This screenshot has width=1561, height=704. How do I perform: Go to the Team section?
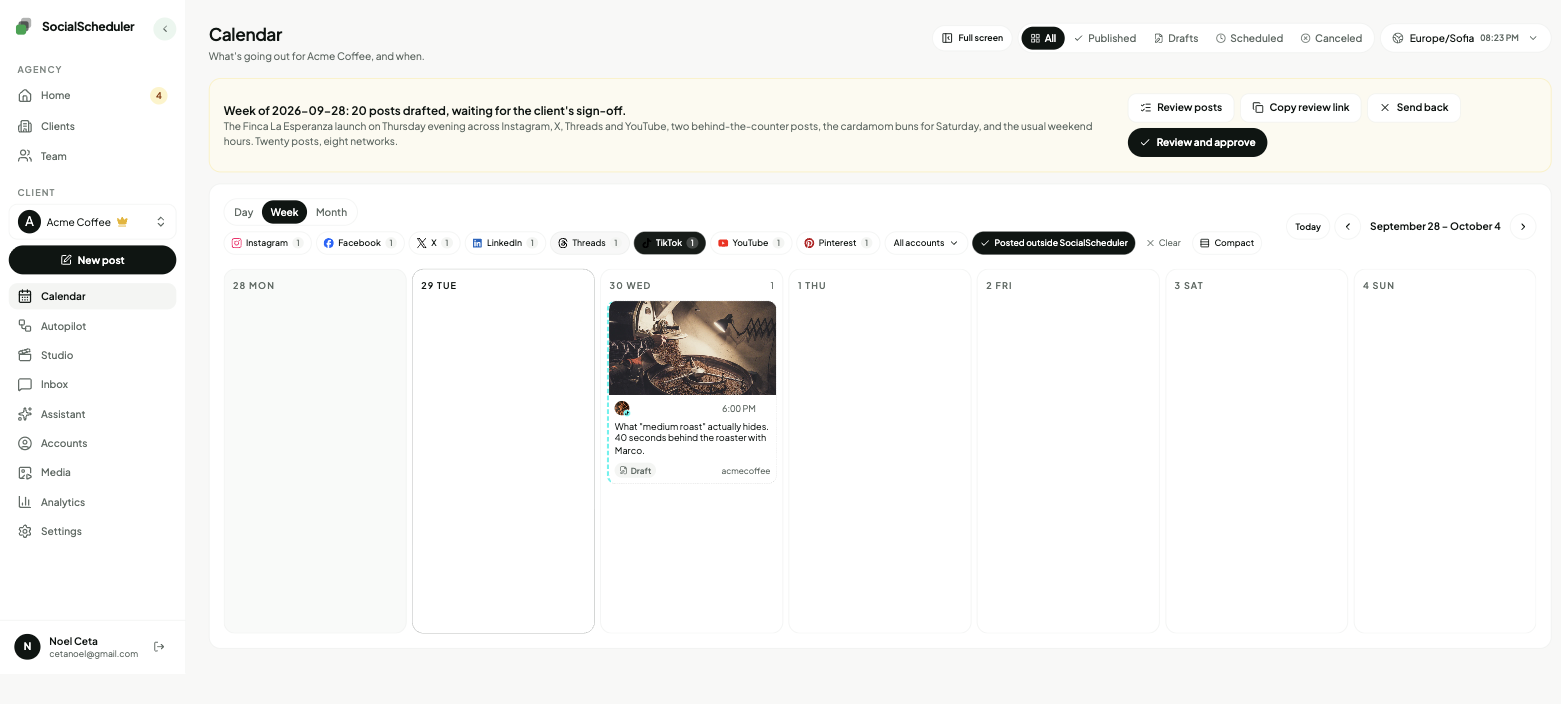point(92,156)
